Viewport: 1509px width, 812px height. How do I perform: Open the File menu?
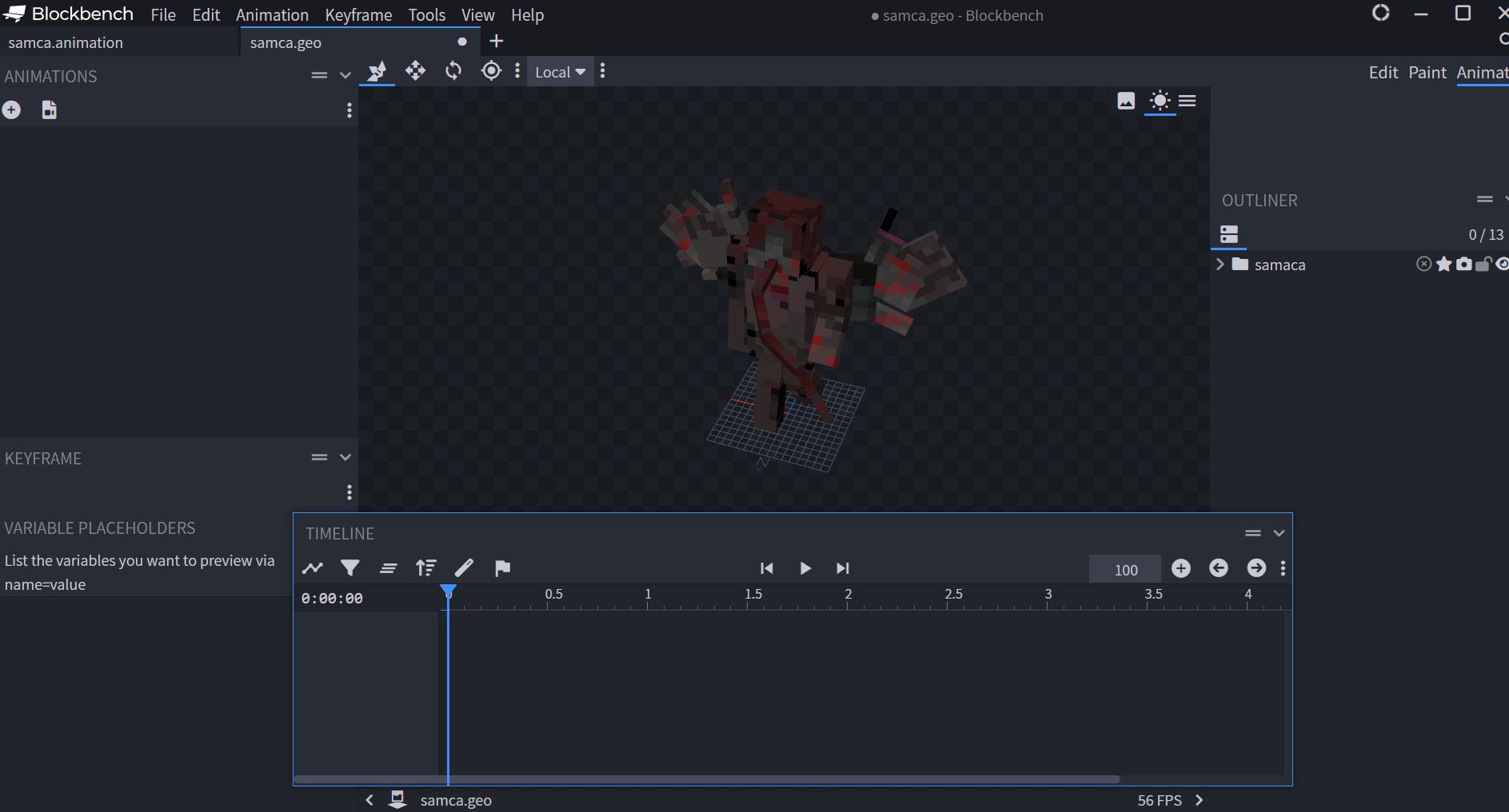(163, 15)
